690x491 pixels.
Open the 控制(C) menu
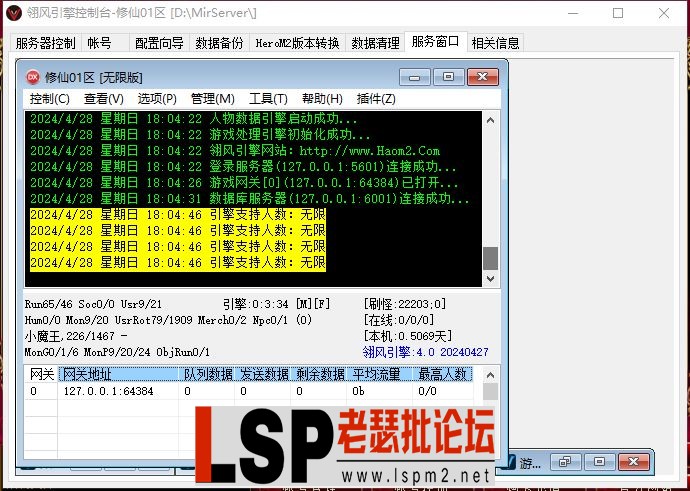(x=49, y=99)
